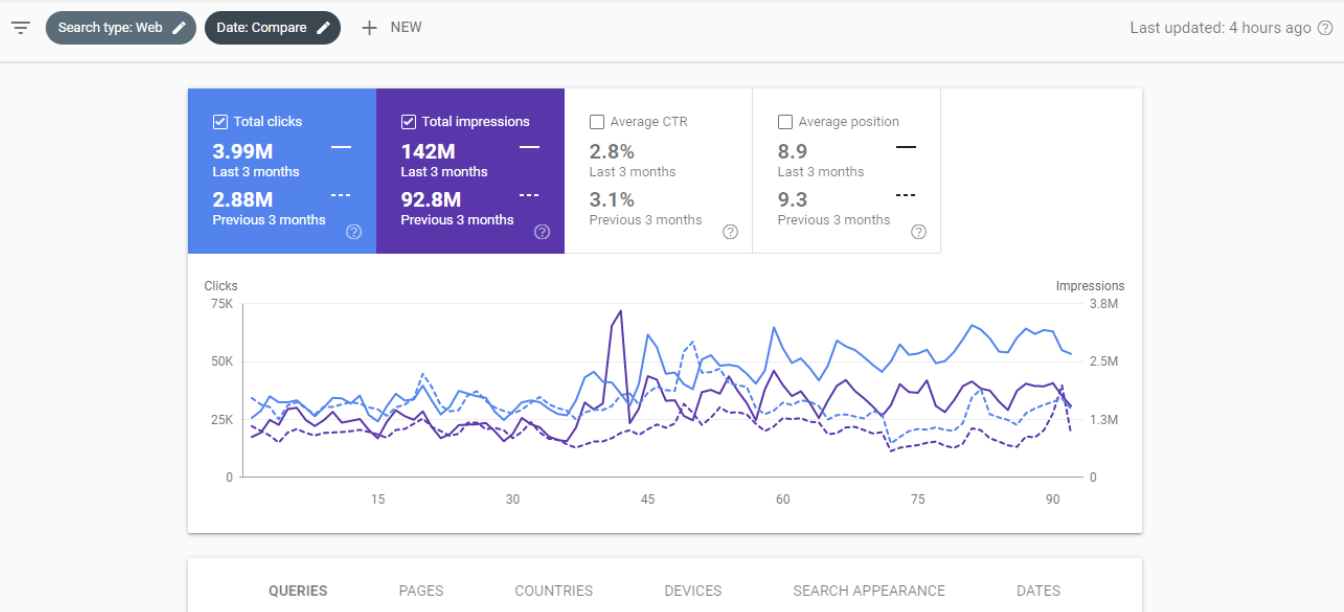Click the 3.99M total clicks value
Screen dimensions: 1344x612
[x=243, y=151]
